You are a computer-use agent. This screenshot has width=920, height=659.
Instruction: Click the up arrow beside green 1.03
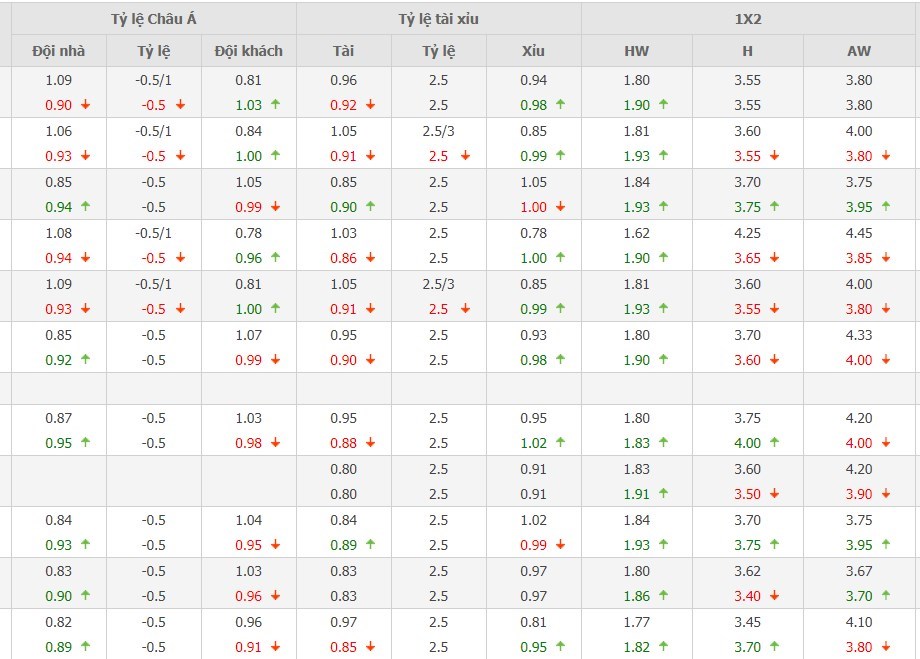(x=275, y=105)
